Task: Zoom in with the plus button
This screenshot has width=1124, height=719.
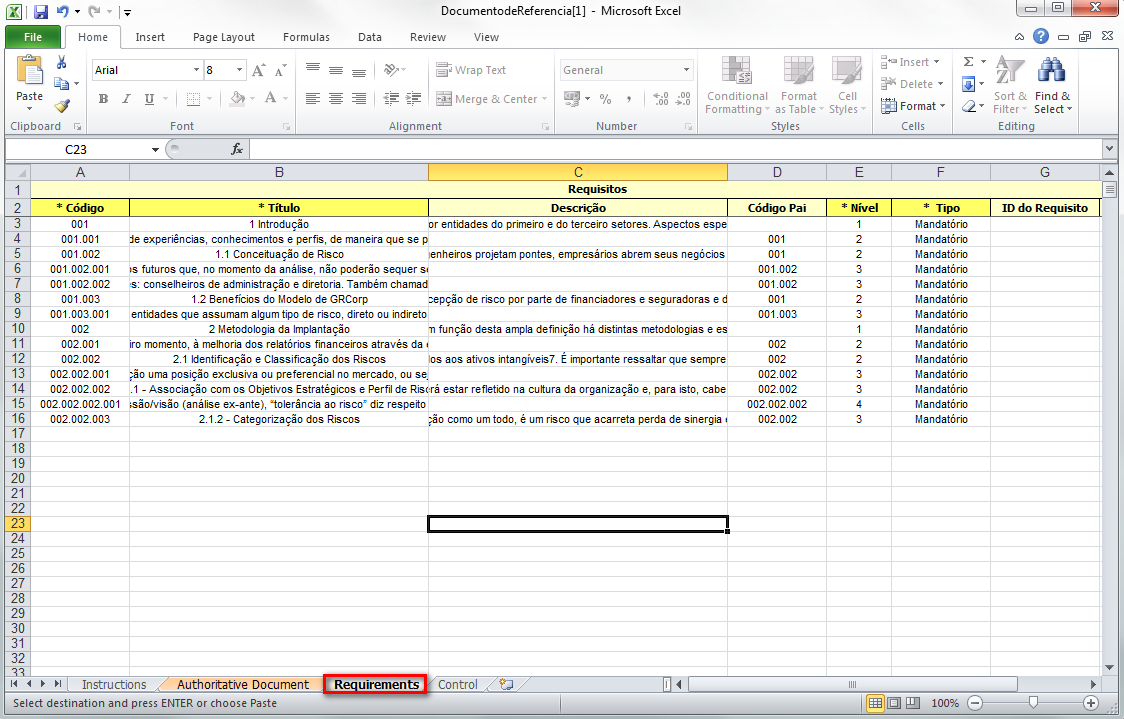Action: (1090, 703)
